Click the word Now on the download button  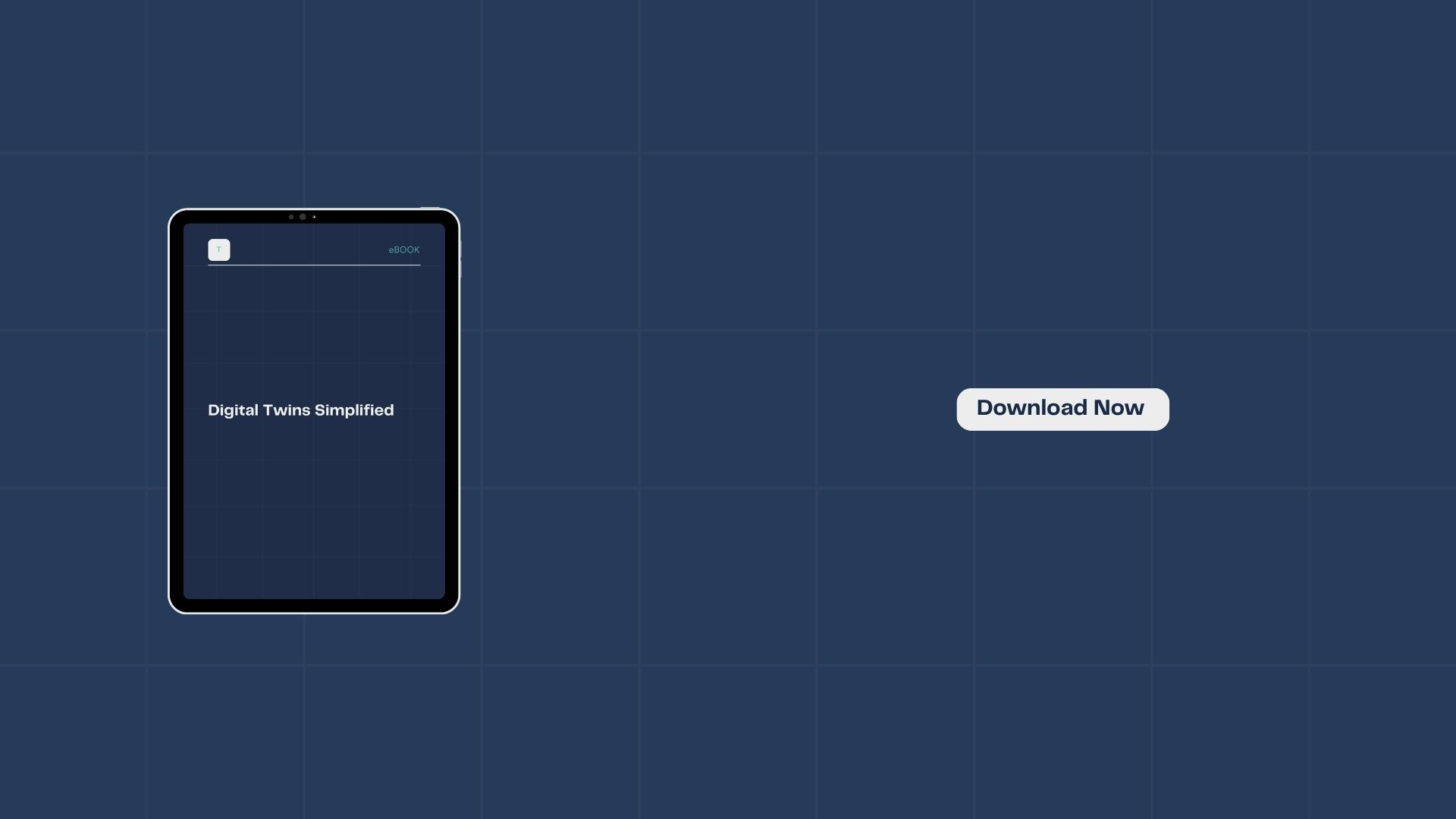[x=1119, y=408]
